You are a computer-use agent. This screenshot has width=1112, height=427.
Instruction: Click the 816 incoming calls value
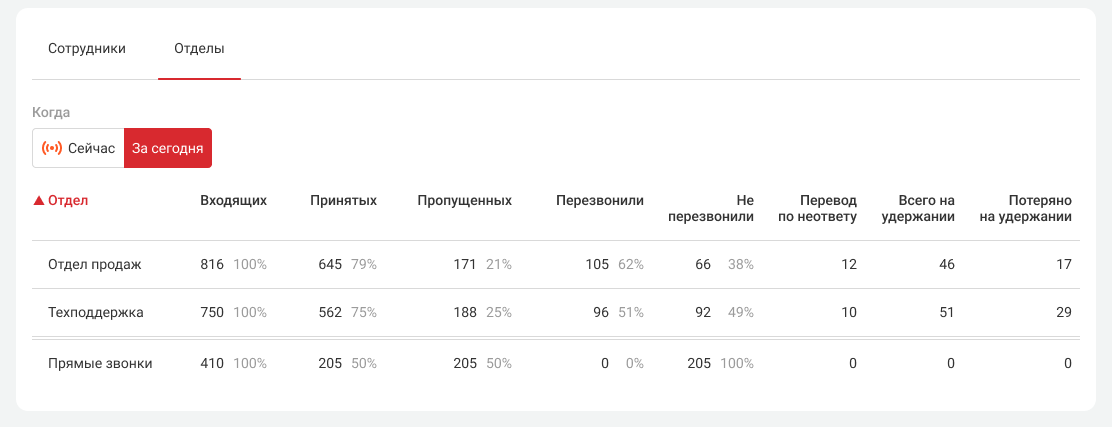click(212, 265)
